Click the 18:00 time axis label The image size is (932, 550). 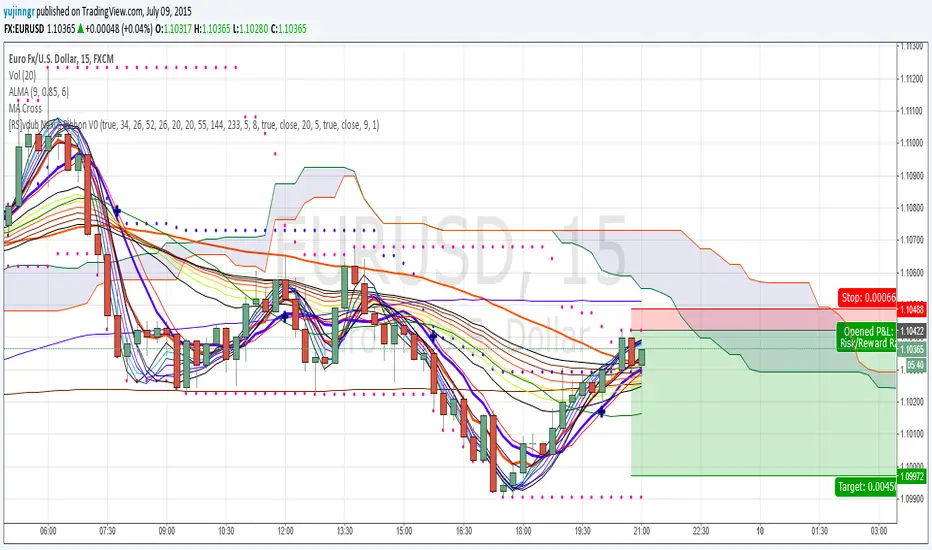[523, 530]
